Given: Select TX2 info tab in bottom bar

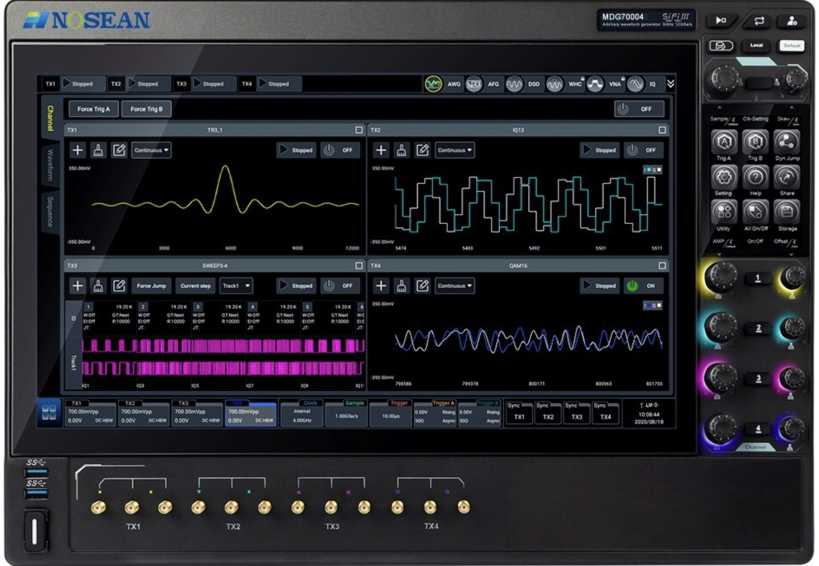Looking at the screenshot, I should (144, 414).
